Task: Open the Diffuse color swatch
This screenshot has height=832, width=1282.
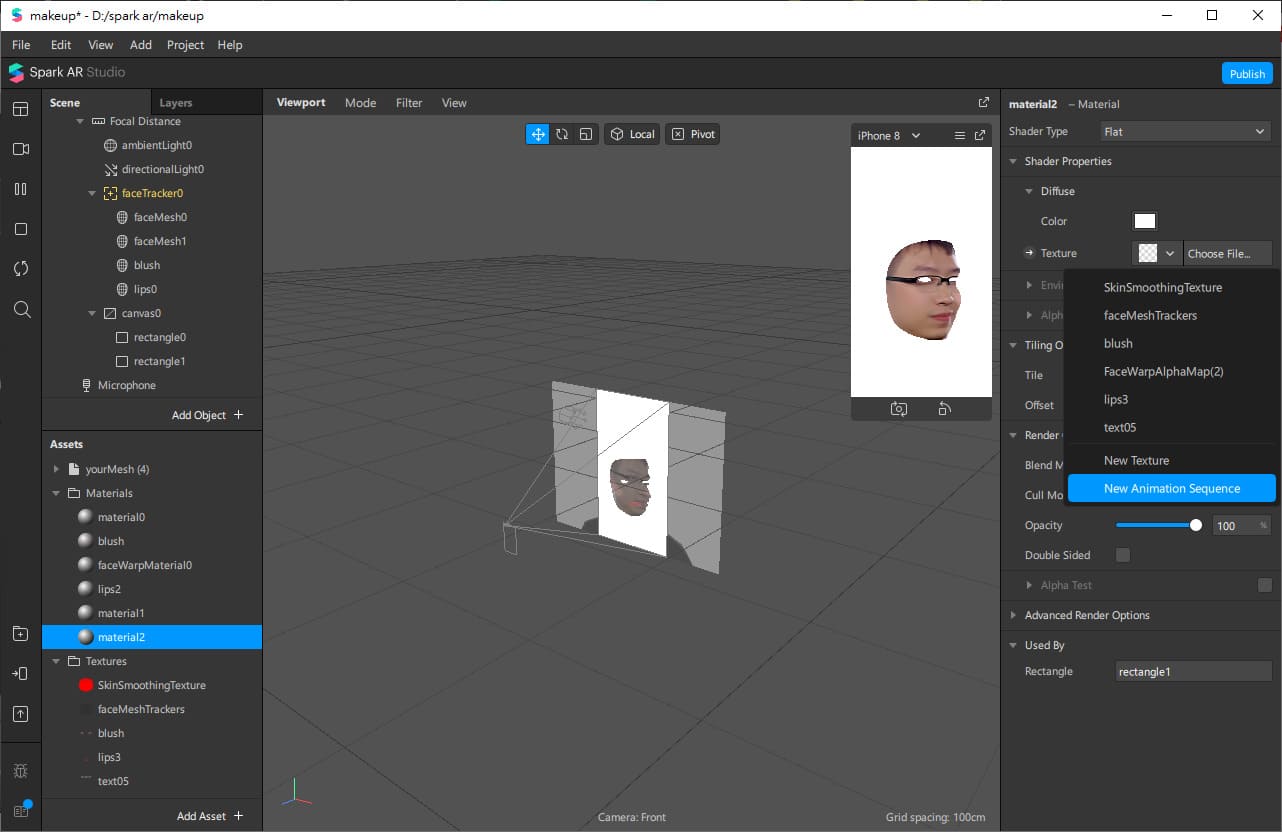Action: (x=1144, y=221)
